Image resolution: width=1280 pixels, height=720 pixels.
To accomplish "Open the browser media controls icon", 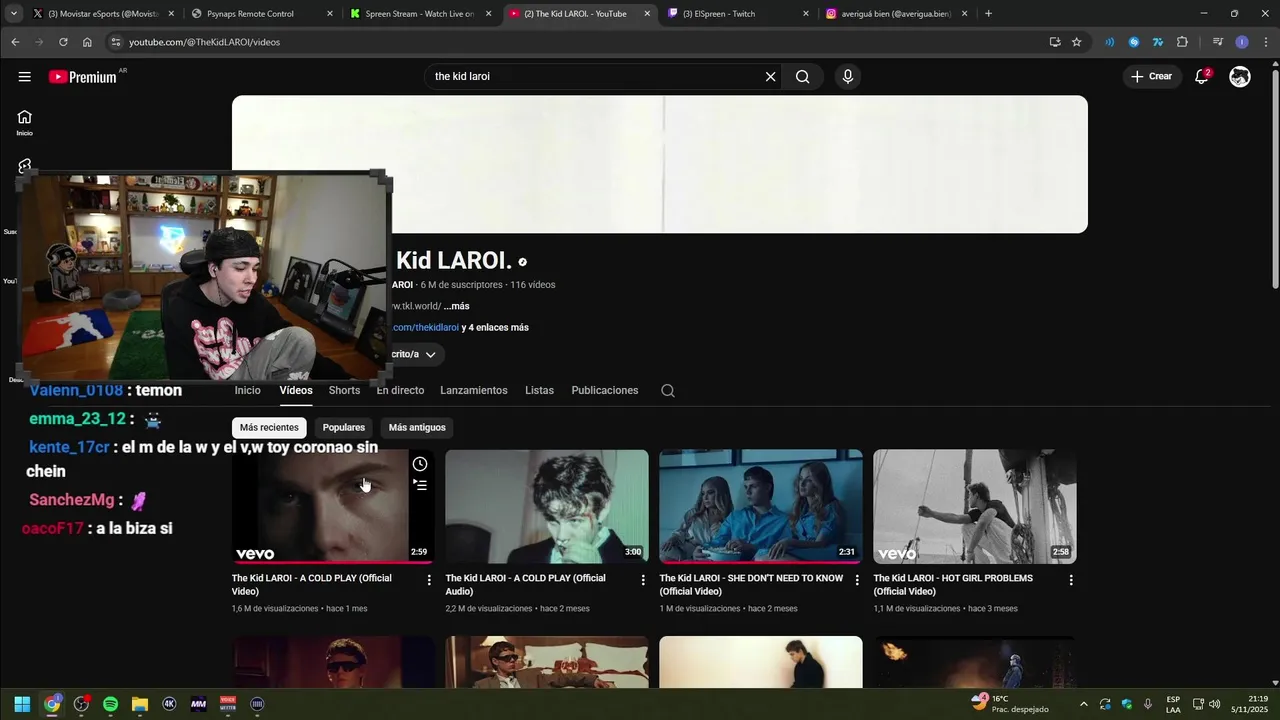I will point(1217,42).
